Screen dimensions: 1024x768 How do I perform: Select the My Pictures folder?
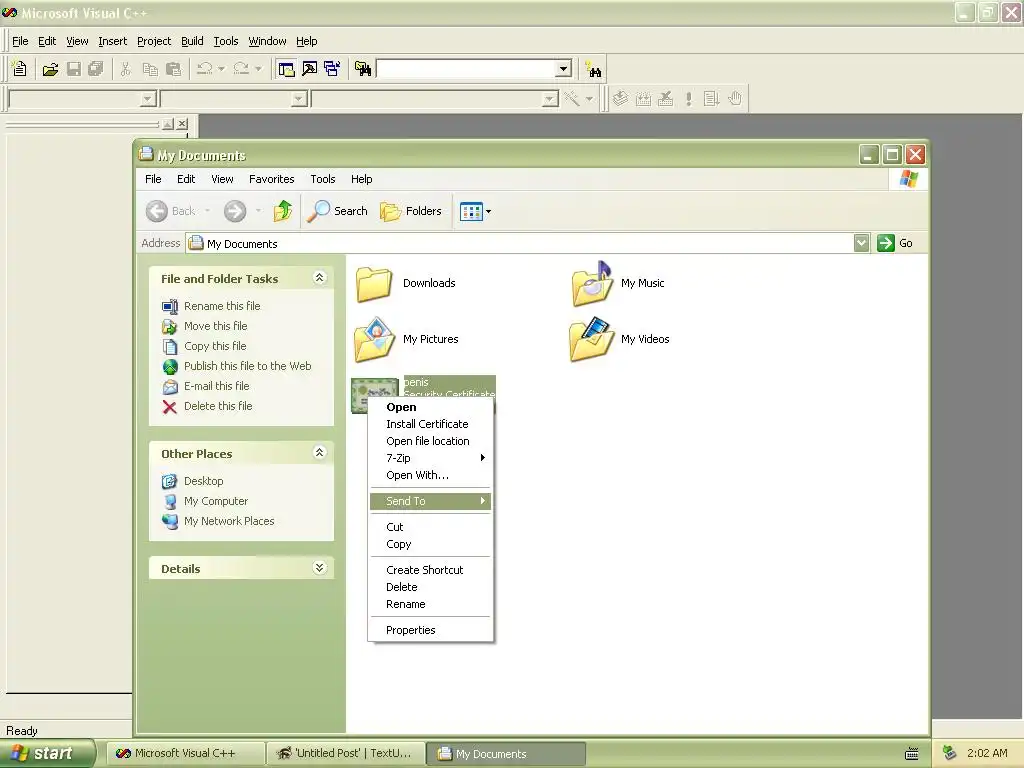click(x=406, y=340)
